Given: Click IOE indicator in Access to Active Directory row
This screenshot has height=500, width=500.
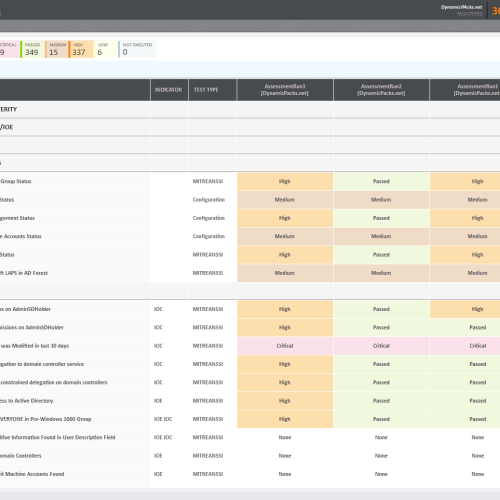Looking at the screenshot, I should pos(158,401).
